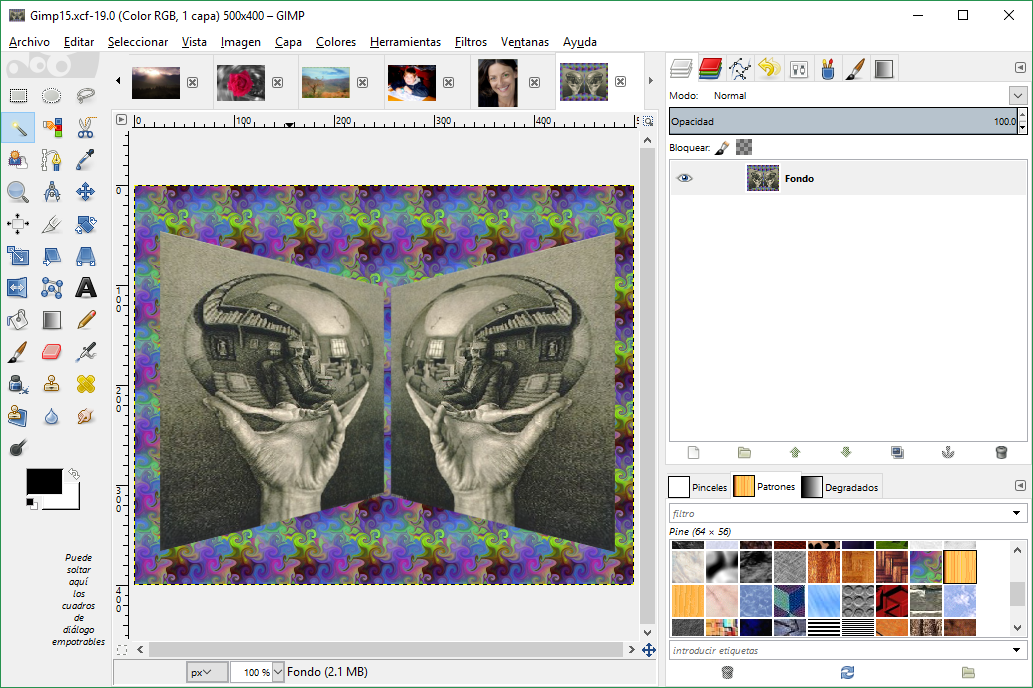The width and height of the screenshot is (1033, 688).
Task: Open the layer Modo dropdown
Action: 1017,96
